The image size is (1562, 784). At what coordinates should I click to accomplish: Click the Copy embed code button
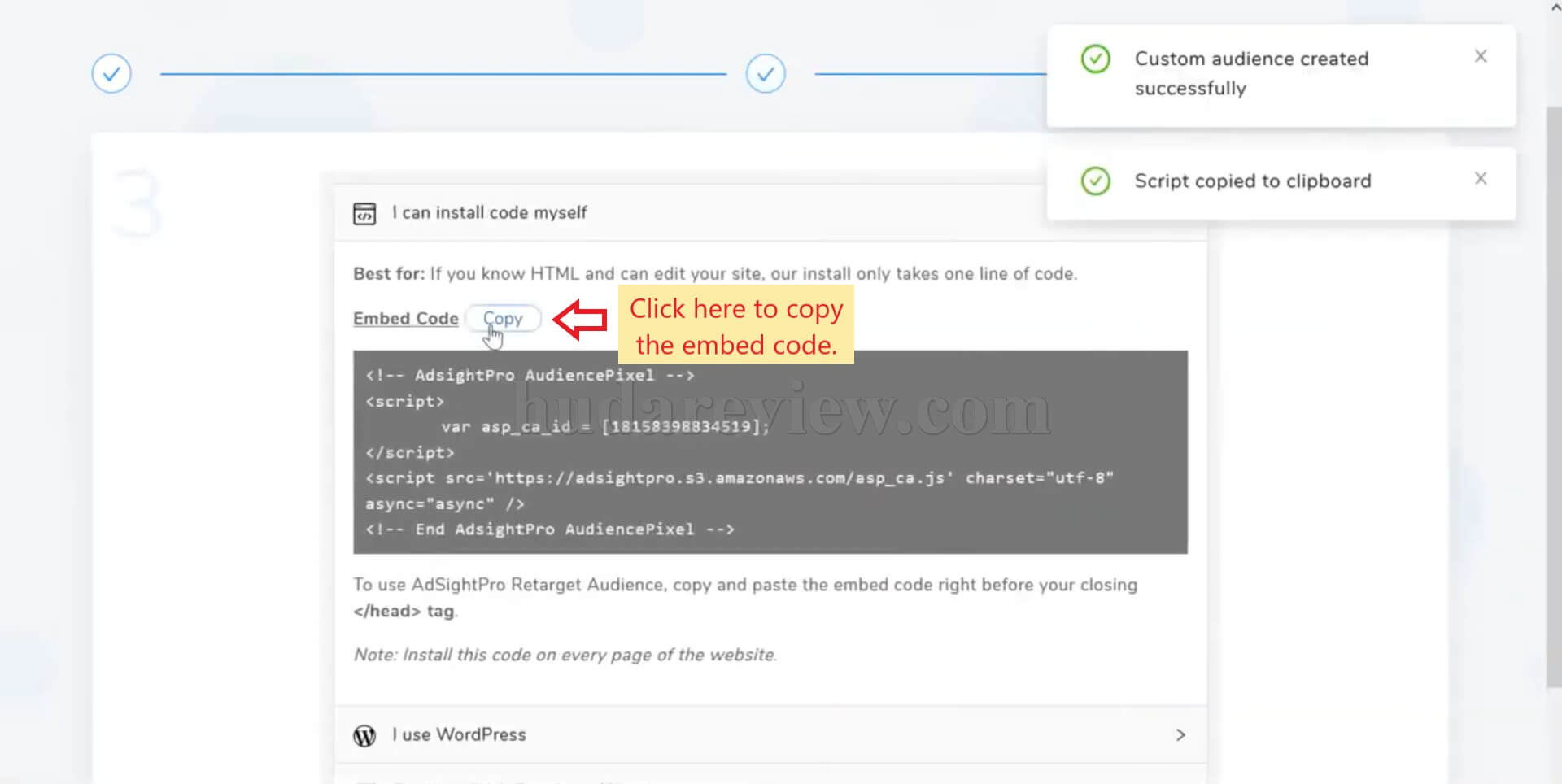coord(503,319)
